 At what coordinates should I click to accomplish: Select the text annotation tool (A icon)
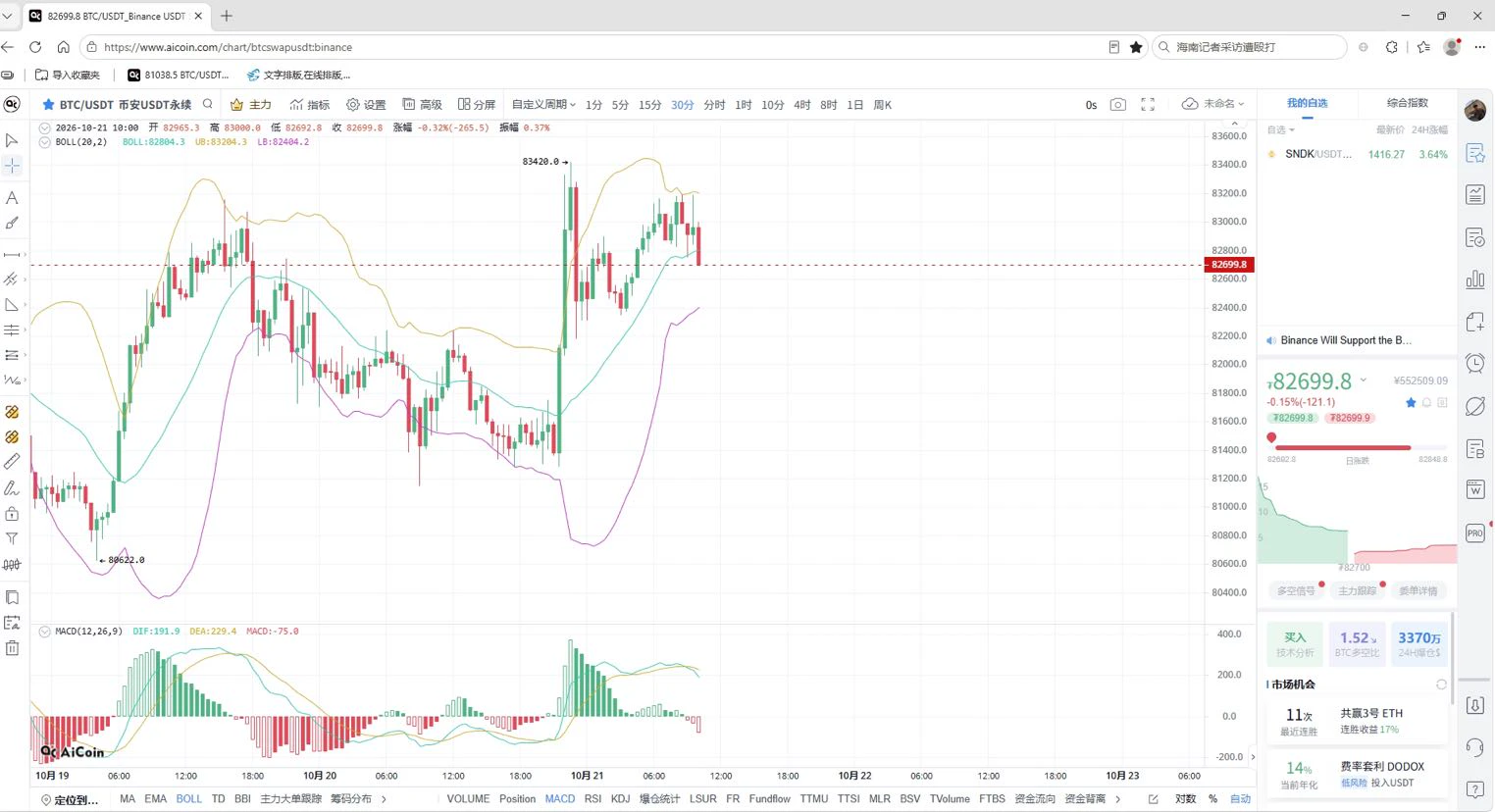pyautogui.click(x=12, y=197)
